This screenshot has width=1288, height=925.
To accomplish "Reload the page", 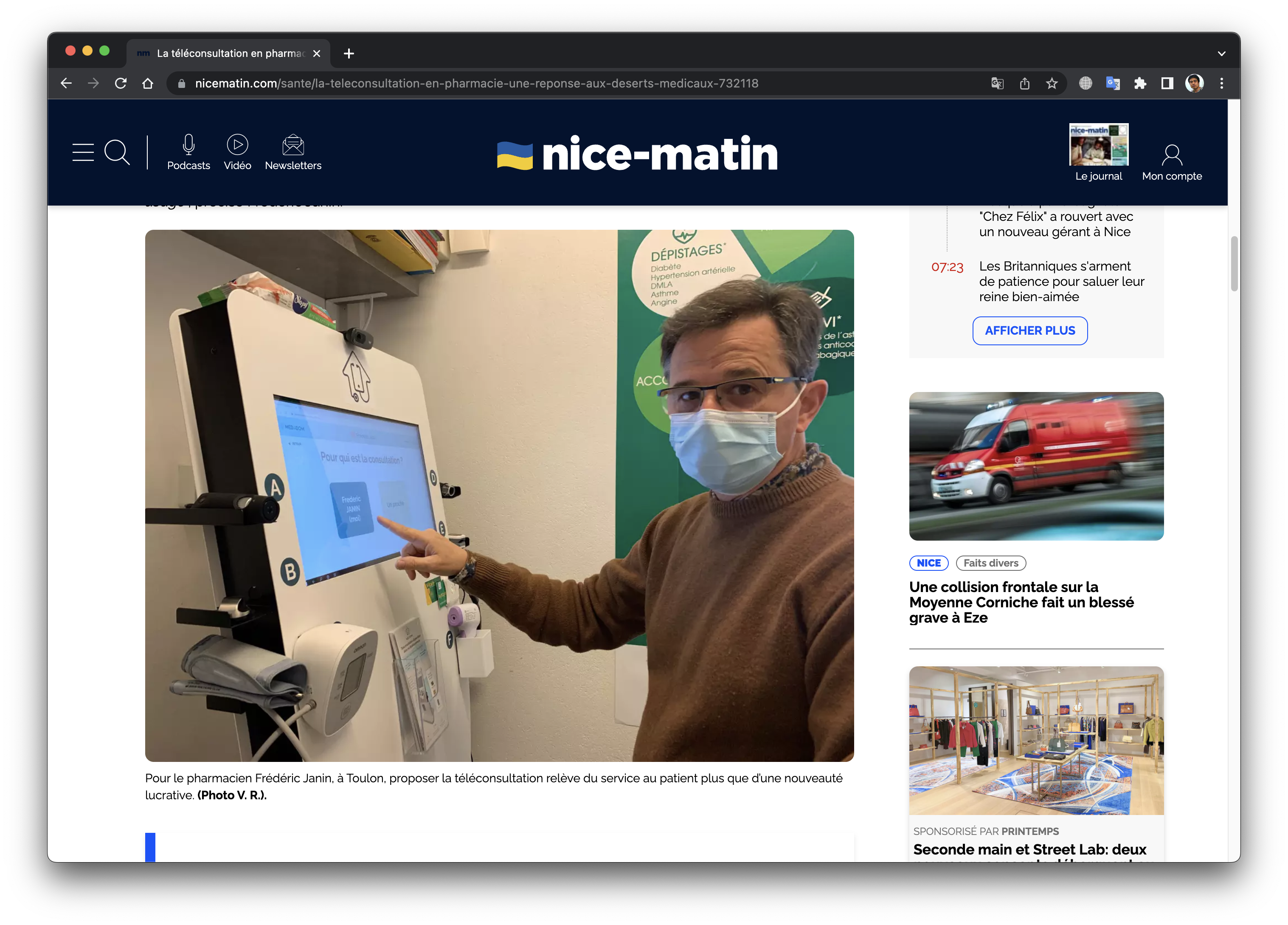I will 121,84.
